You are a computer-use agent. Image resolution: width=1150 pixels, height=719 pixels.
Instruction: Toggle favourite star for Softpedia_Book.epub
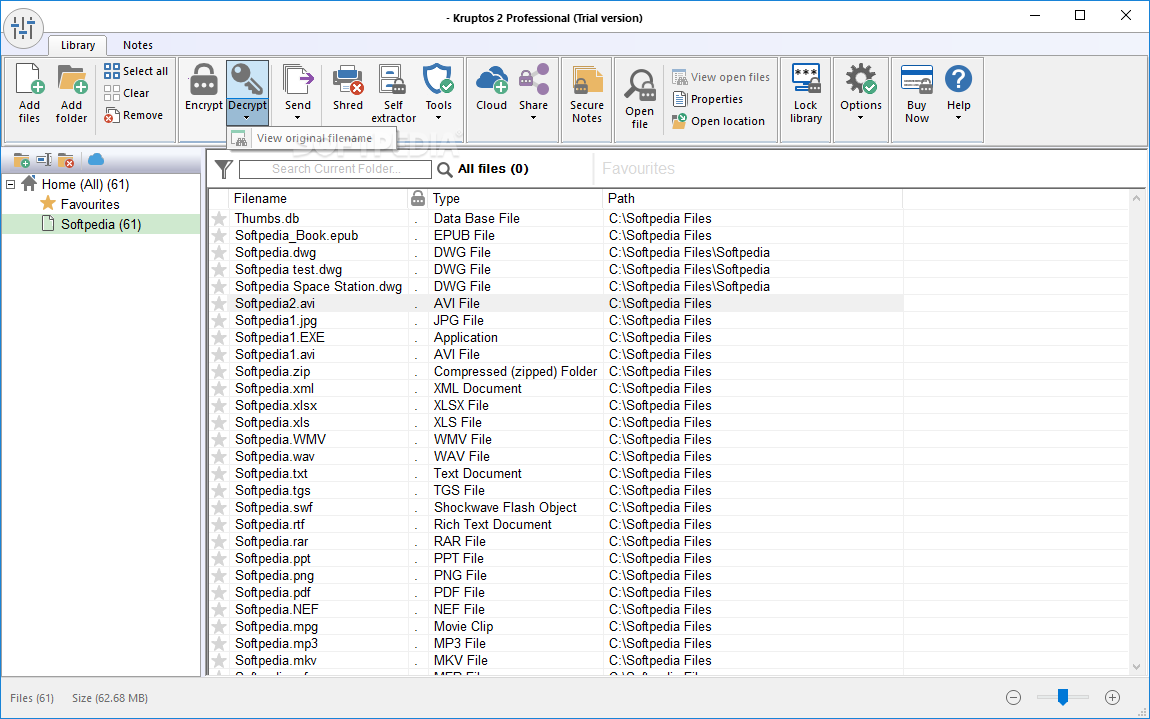pyautogui.click(x=219, y=236)
